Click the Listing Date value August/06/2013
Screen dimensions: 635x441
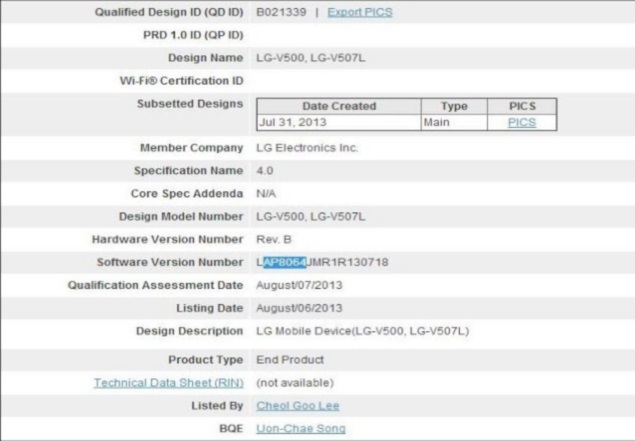pyautogui.click(x=299, y=308)
